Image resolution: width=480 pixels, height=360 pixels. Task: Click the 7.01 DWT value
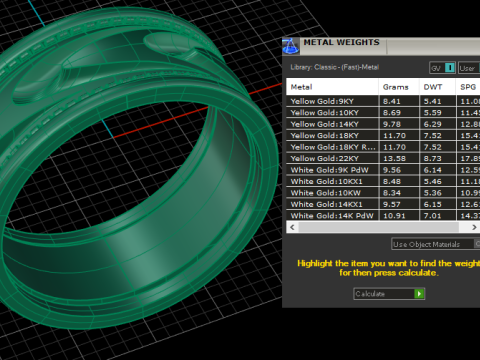432,216
